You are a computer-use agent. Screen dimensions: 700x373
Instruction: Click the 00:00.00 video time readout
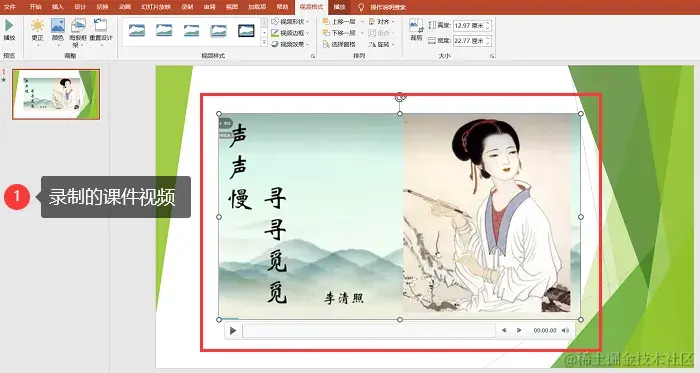click(x=545, y=331)
